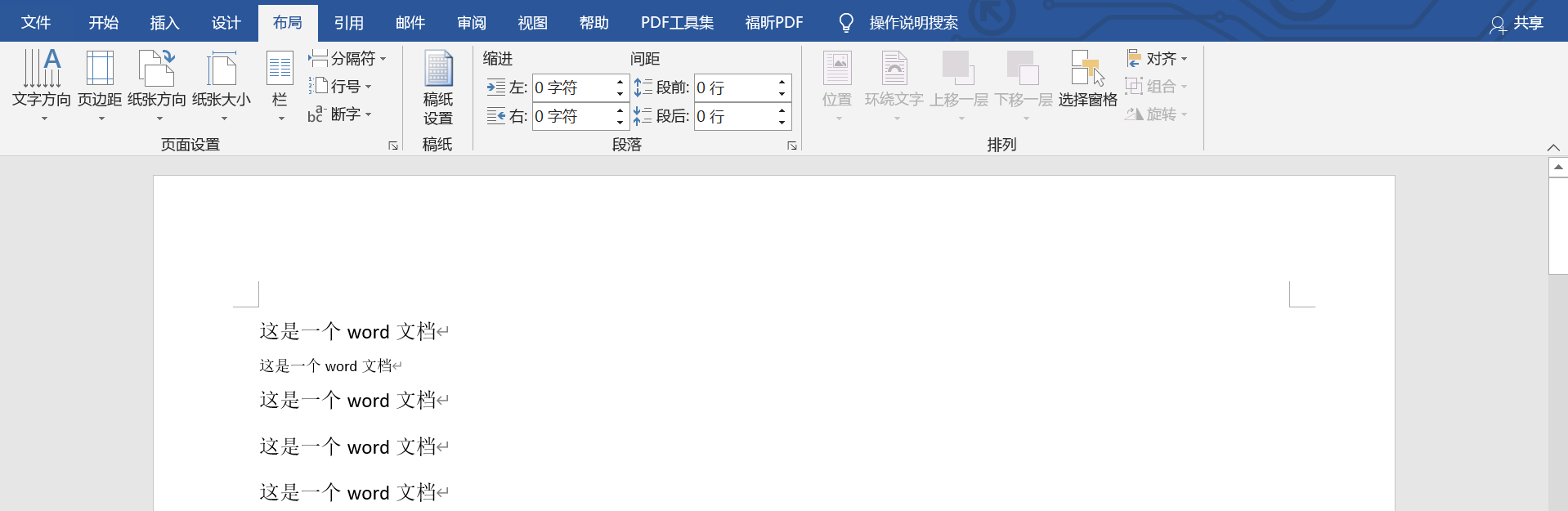The width and height of the screenshot is (1568, 511).
Task: Click the small-font line 这是一个 word 文档
Action: click(326, 366)
